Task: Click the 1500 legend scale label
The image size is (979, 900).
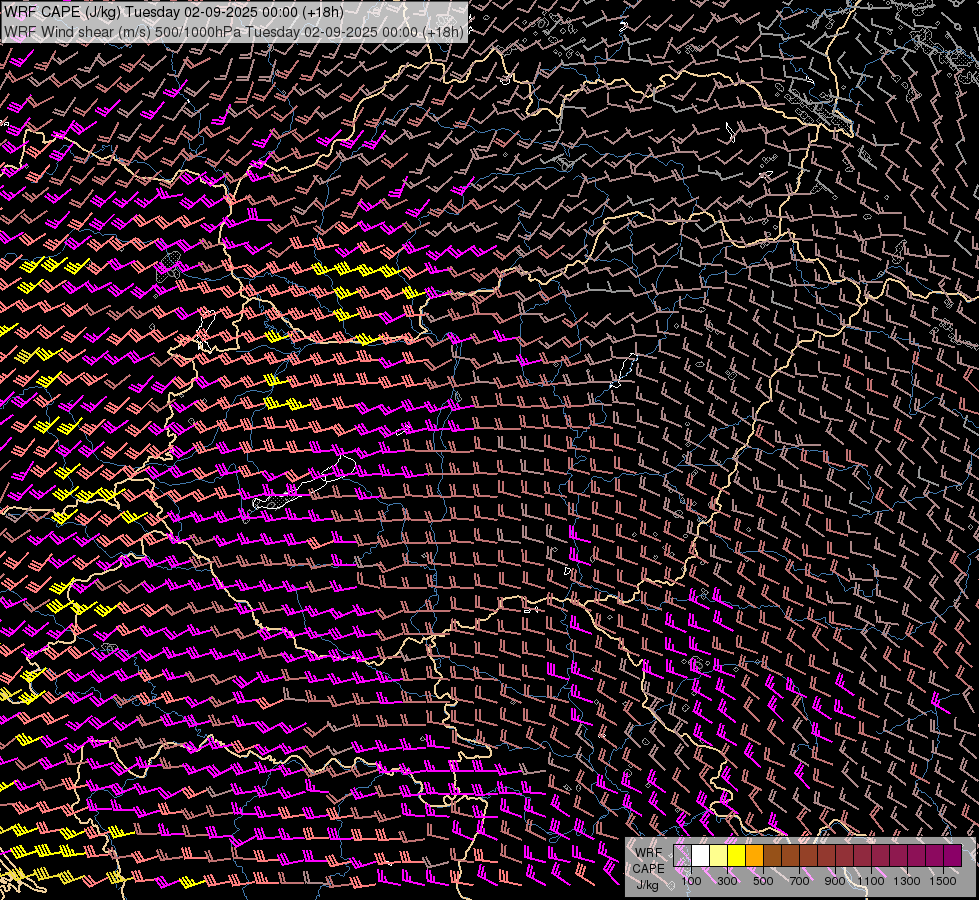Action: [943, 881]
